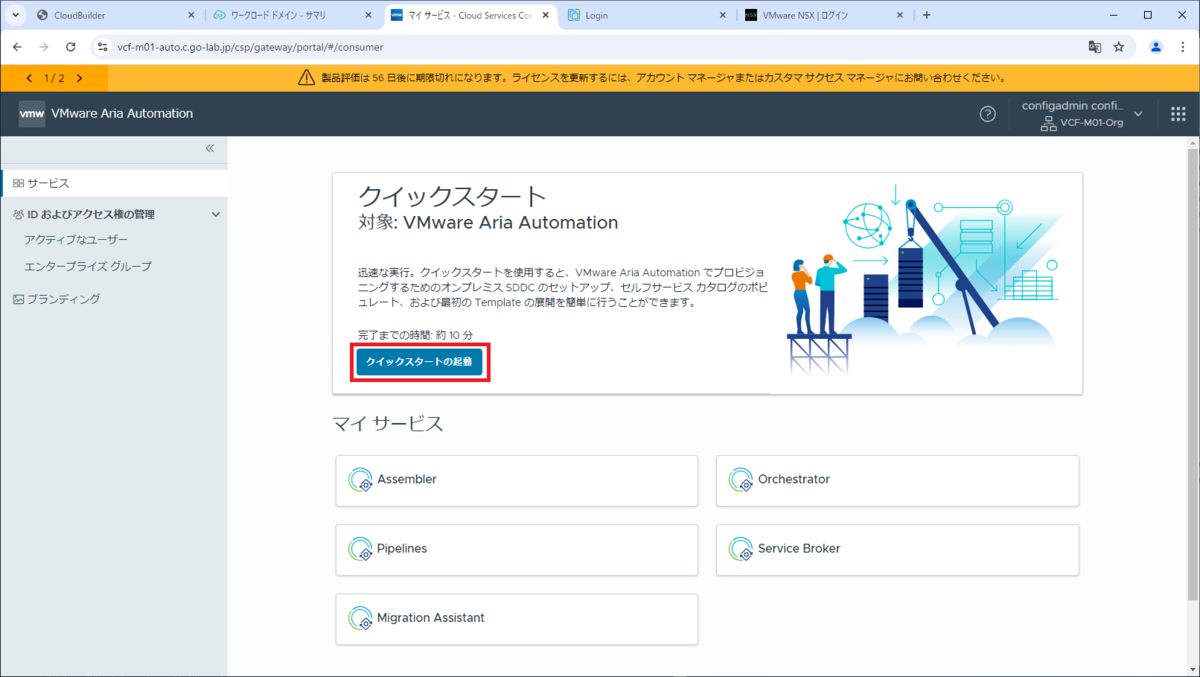Click the Service Broker icon

(741, 549)
